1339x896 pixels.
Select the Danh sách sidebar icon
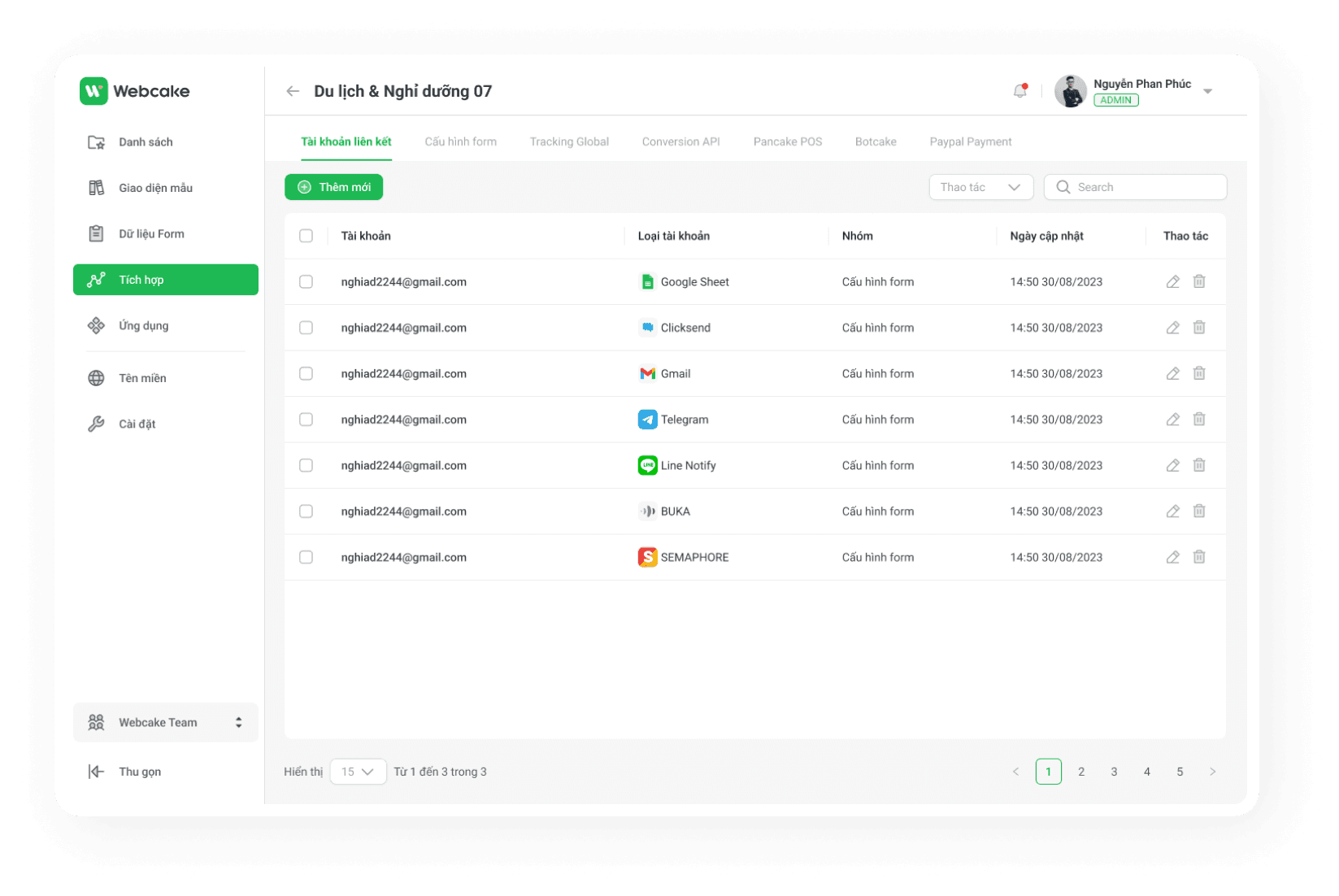pos(96,141)
